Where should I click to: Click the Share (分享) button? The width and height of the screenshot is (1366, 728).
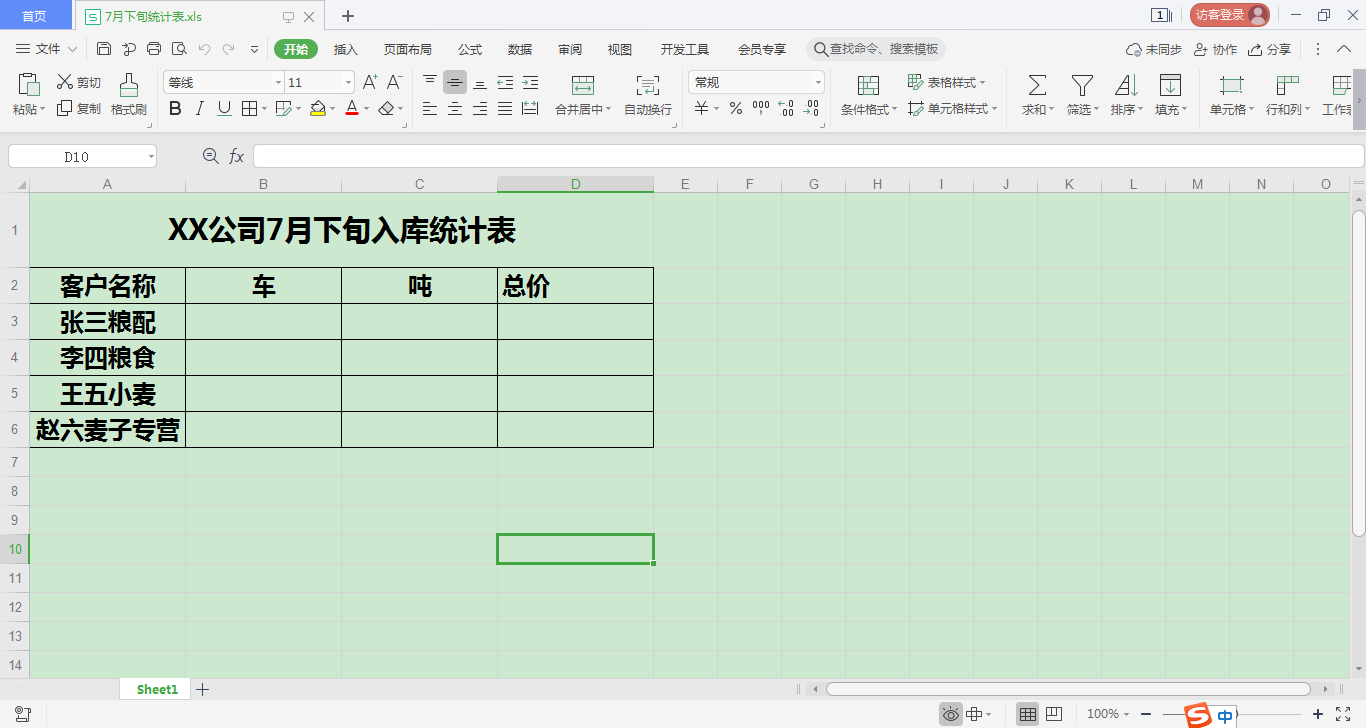(1269, 49)
